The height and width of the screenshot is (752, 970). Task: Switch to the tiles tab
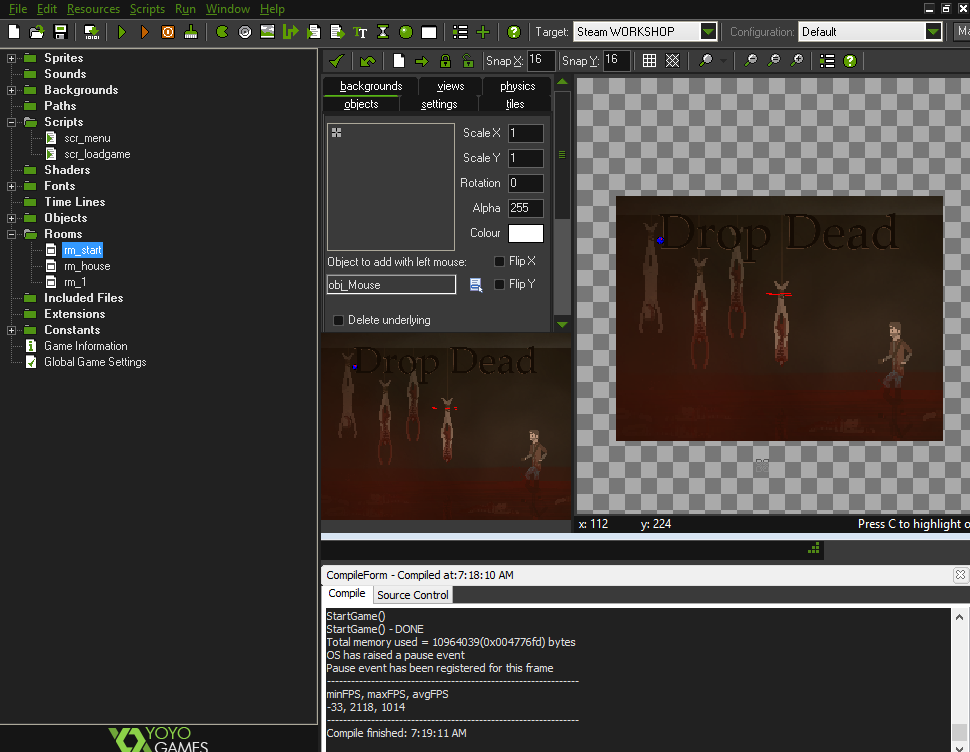[x=515, y=104]
